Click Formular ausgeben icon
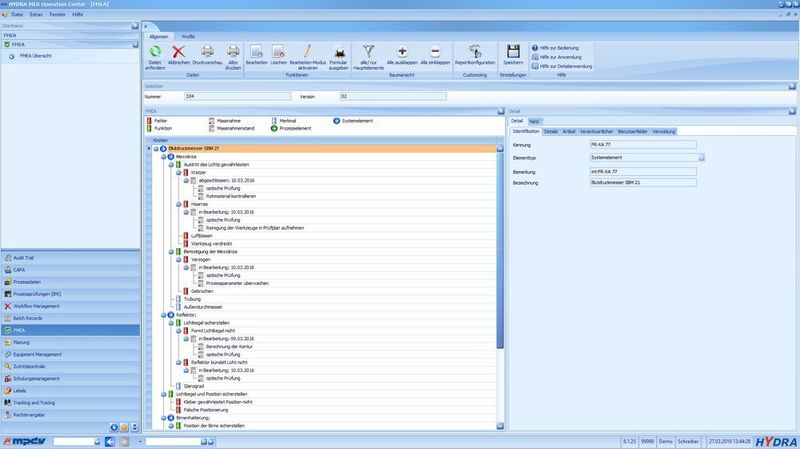This screenshot has width=800, height=449. pos(339,52)
